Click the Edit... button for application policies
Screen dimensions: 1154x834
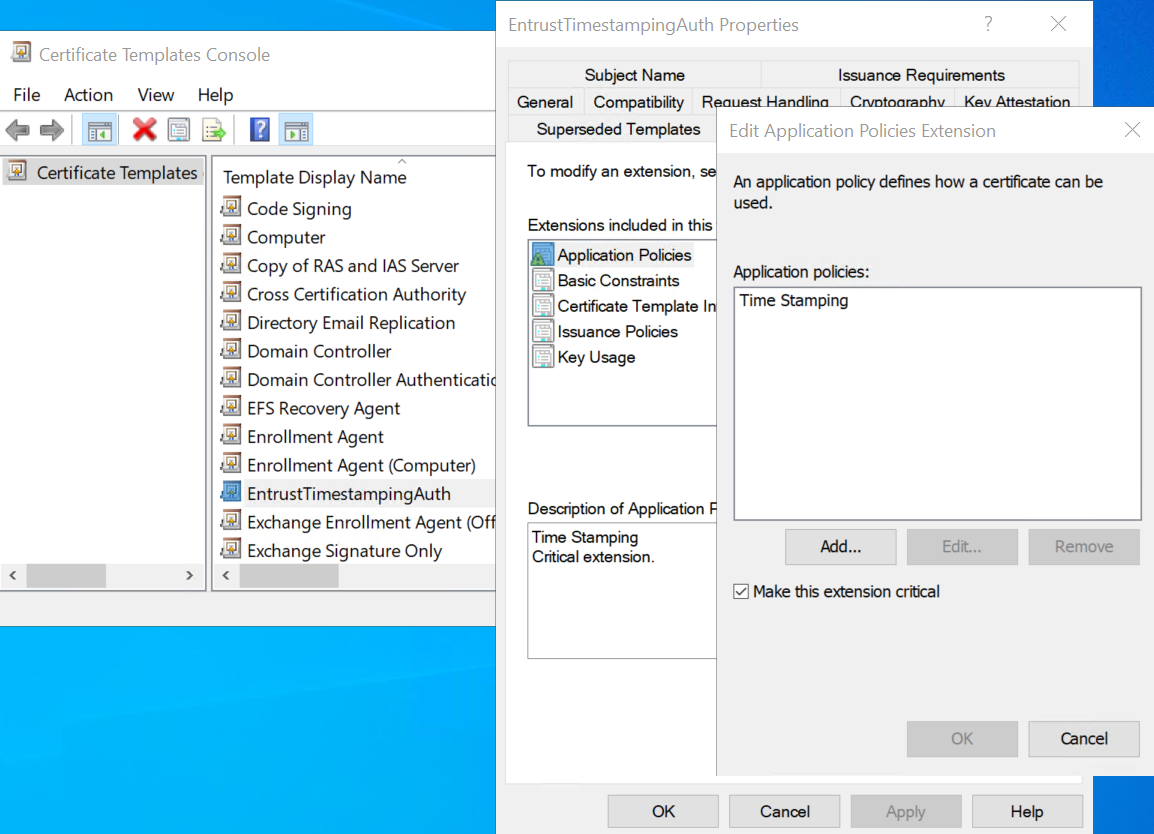(x=962, y=547)
